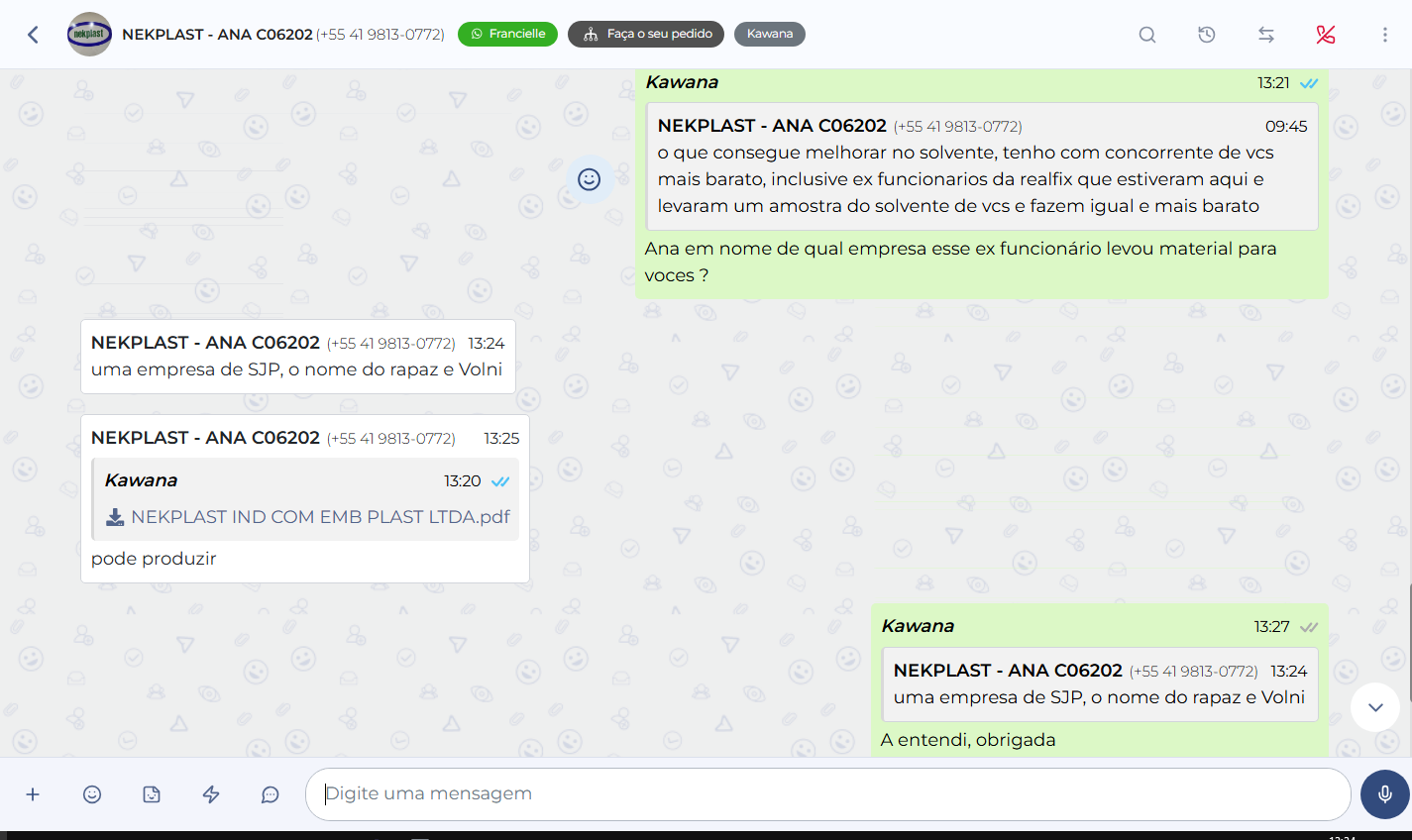Viewport: 1412px width, 840px height.
Task: Click the red end conversation icon
Action: [1325, 35]
